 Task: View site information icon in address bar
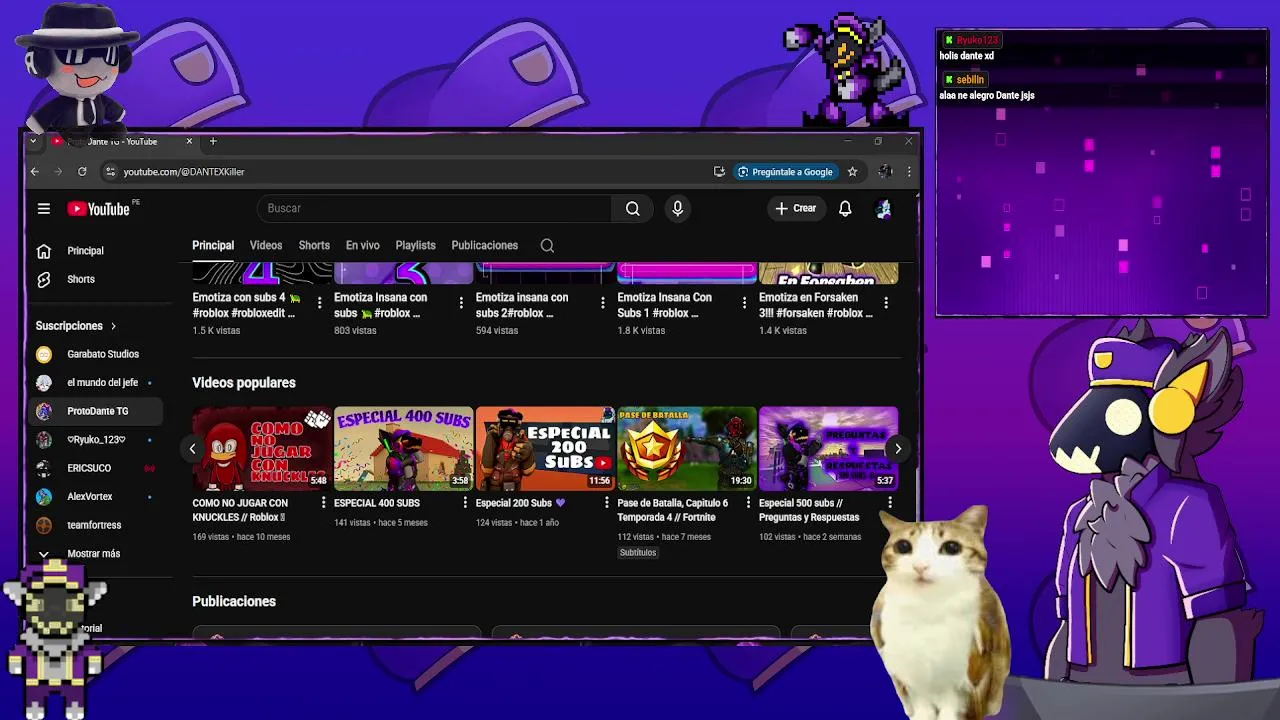[110, 172]
